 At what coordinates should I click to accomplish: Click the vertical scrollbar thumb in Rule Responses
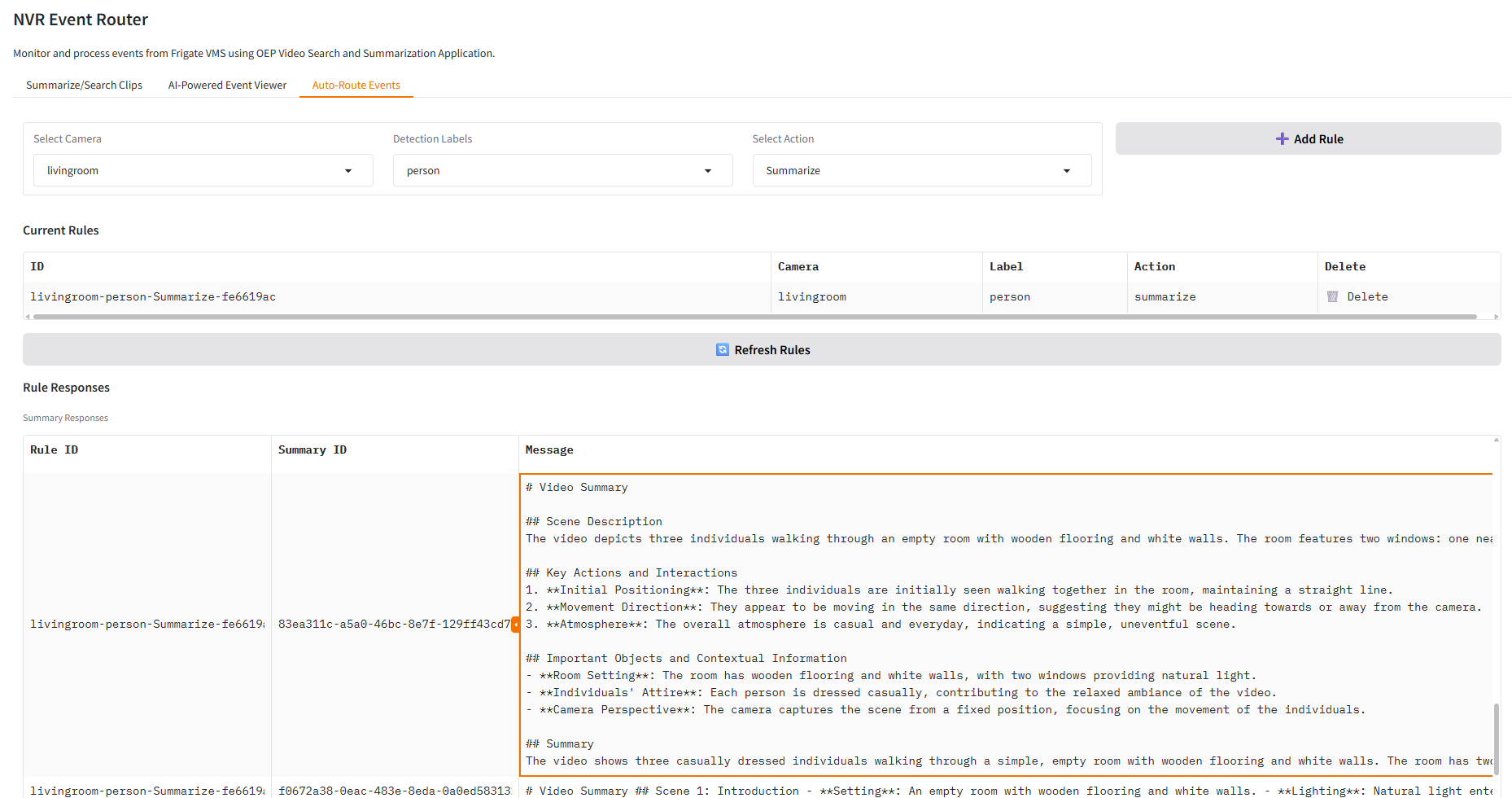(1496, 739)
